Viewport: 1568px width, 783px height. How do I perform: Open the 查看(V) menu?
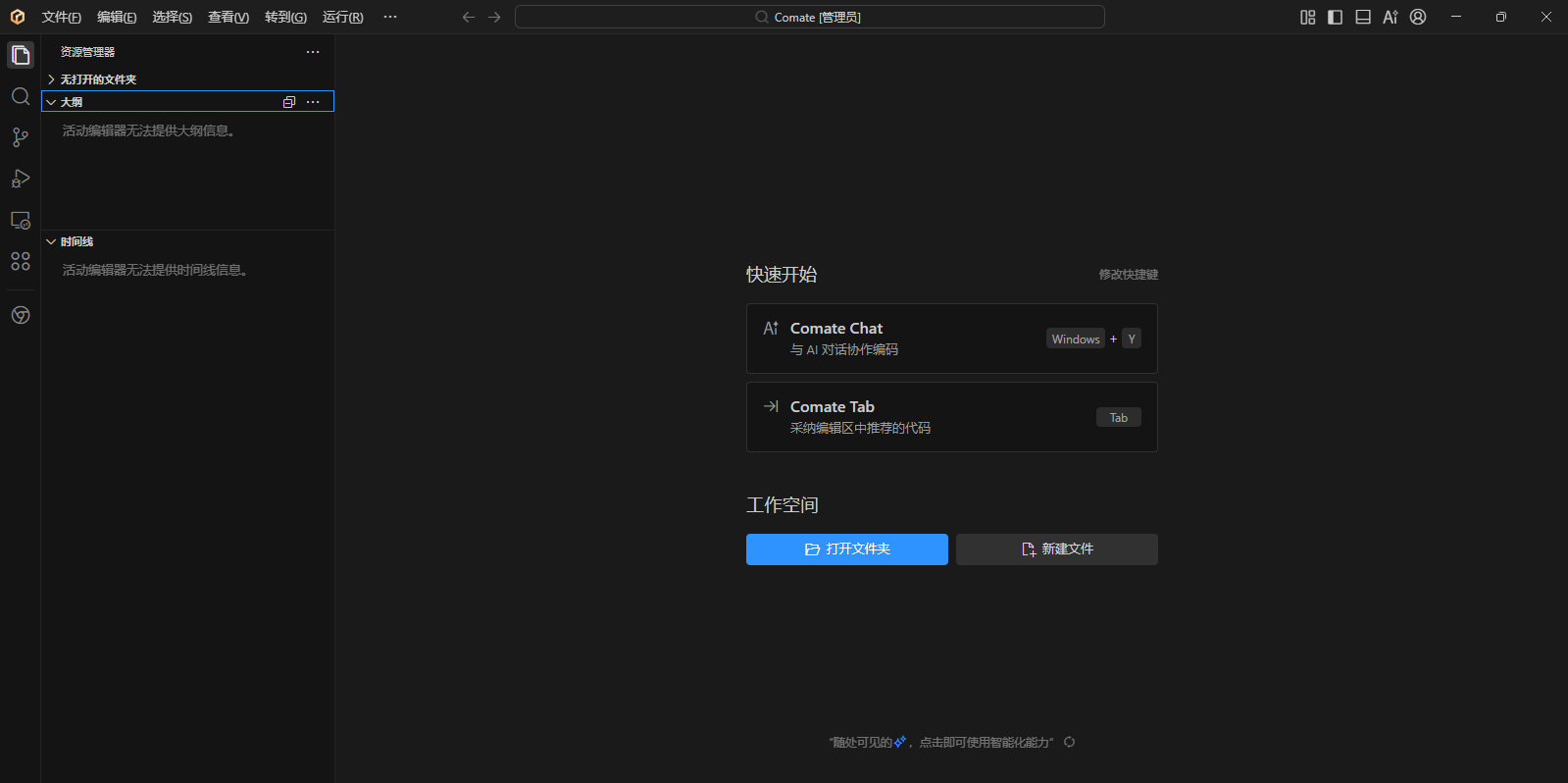[x=228, y=17]
